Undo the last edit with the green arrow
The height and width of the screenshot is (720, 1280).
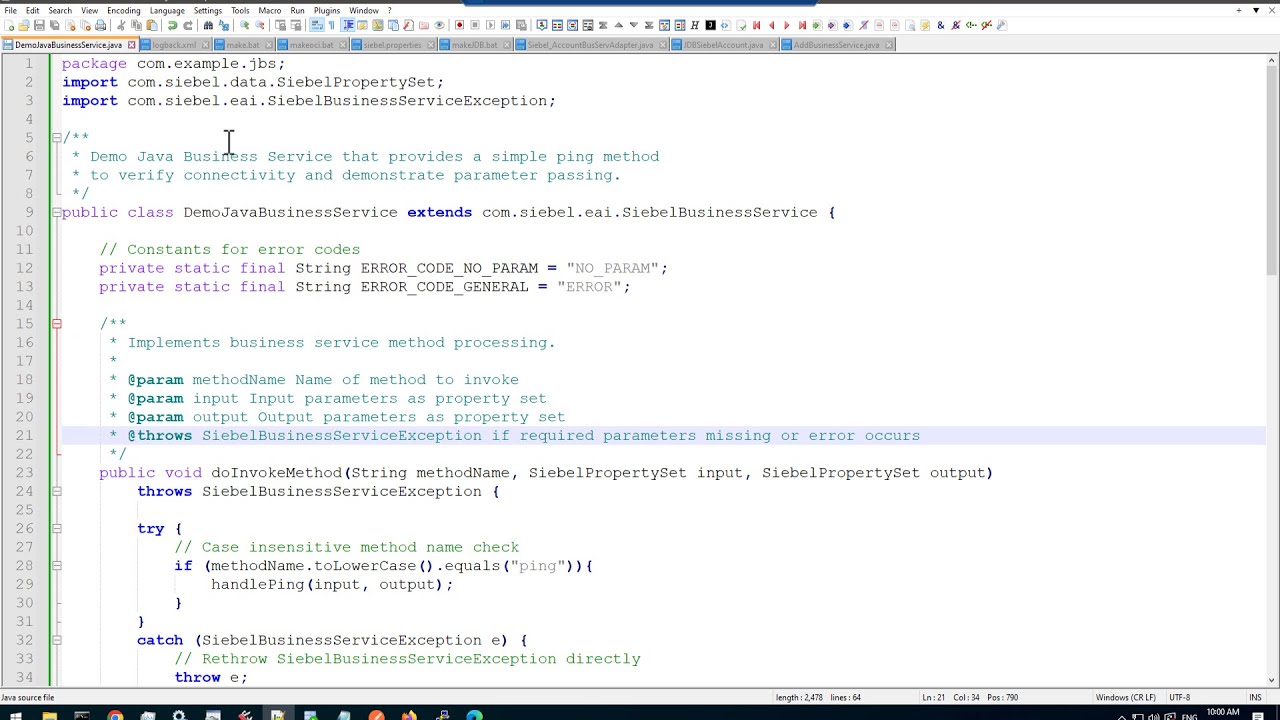point(172,25)
